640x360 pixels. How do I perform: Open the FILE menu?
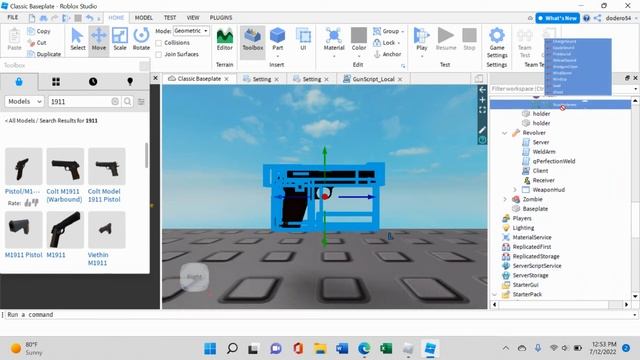[13, 18]
